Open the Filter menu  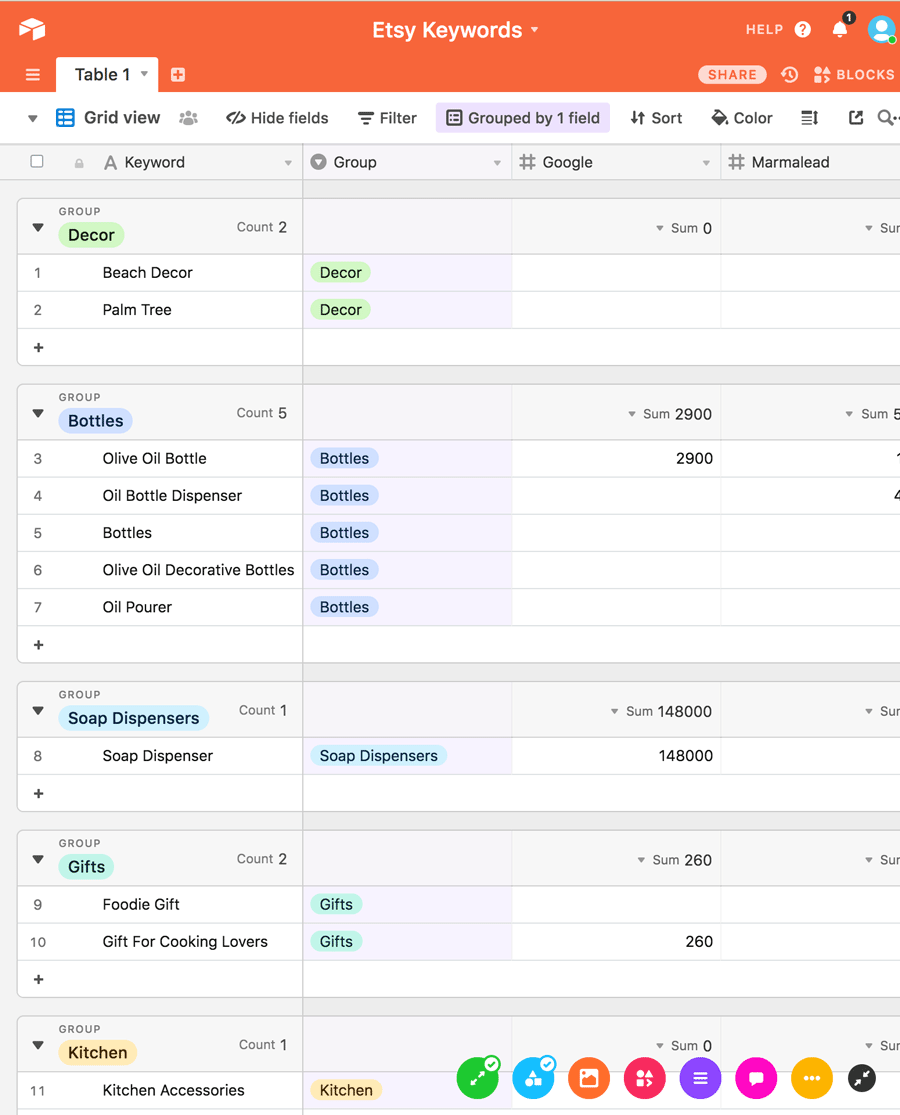(387, 118)
